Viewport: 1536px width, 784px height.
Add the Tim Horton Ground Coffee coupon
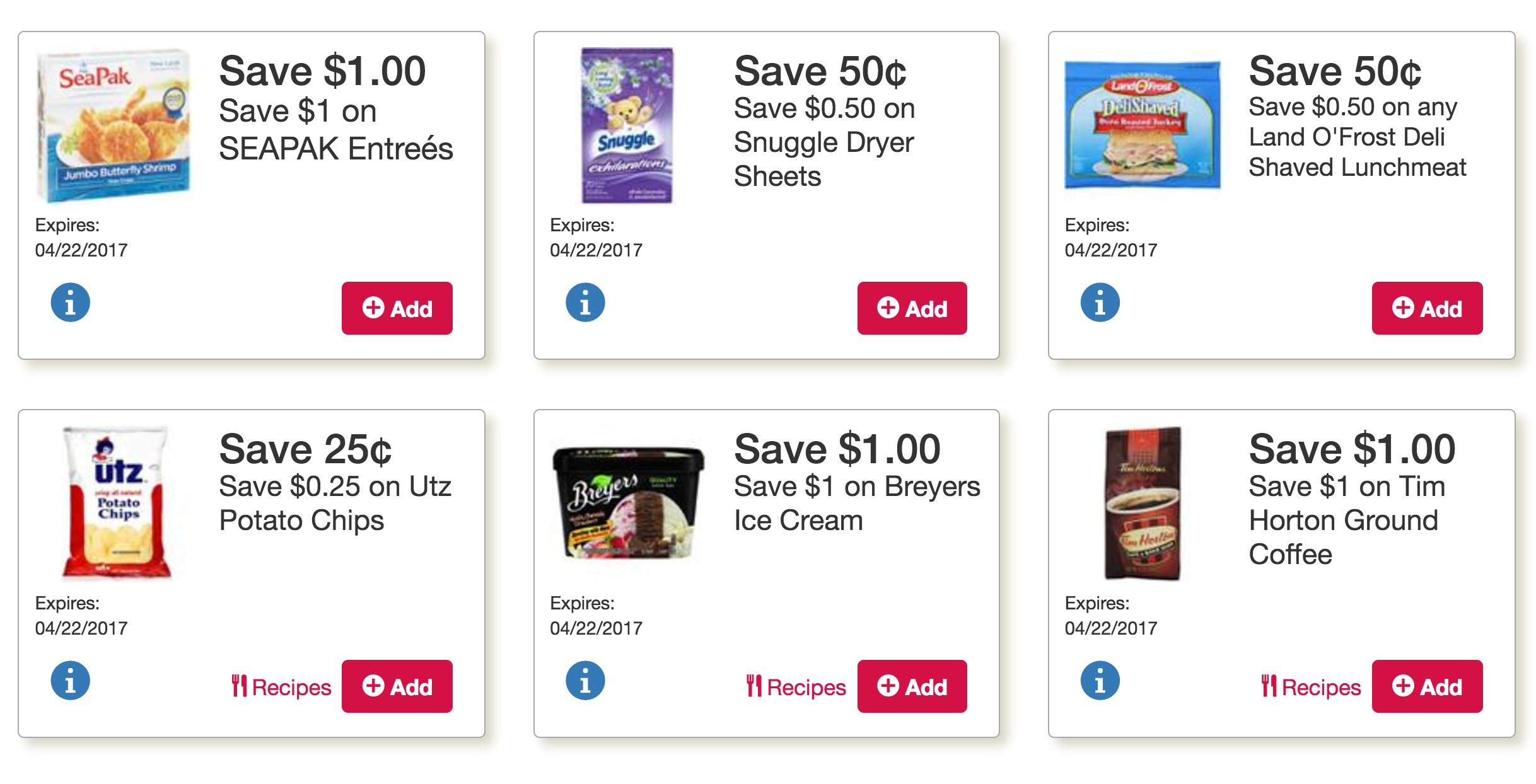tap(1428, 686)
